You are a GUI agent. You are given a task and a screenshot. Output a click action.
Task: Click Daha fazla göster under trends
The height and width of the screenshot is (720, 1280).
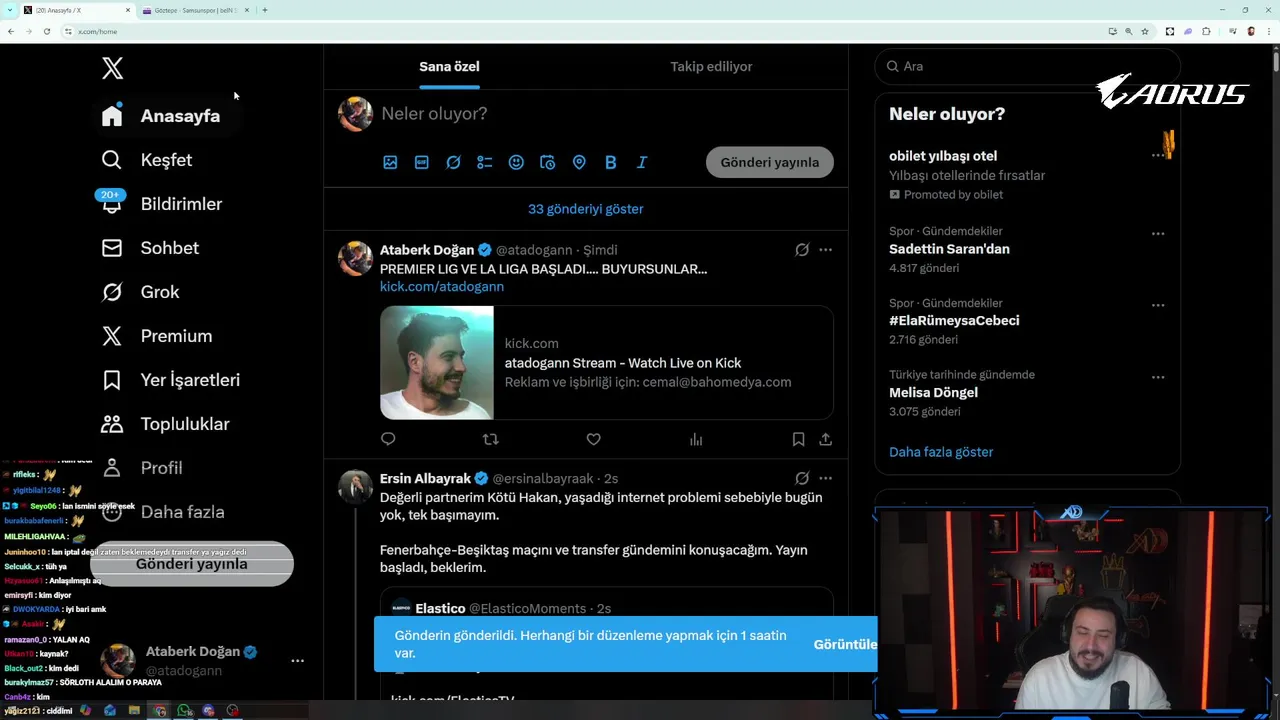coord(941,452)
